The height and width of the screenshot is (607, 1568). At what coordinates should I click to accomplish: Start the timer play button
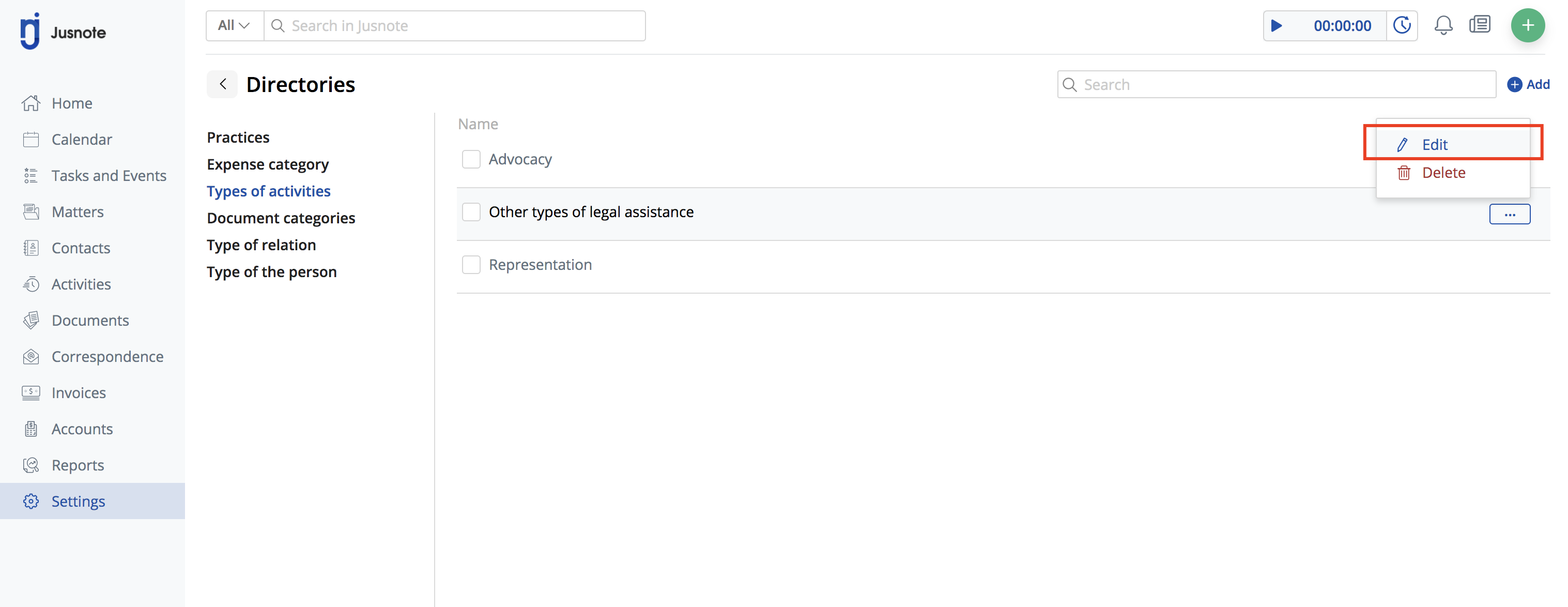[1277, 25]
